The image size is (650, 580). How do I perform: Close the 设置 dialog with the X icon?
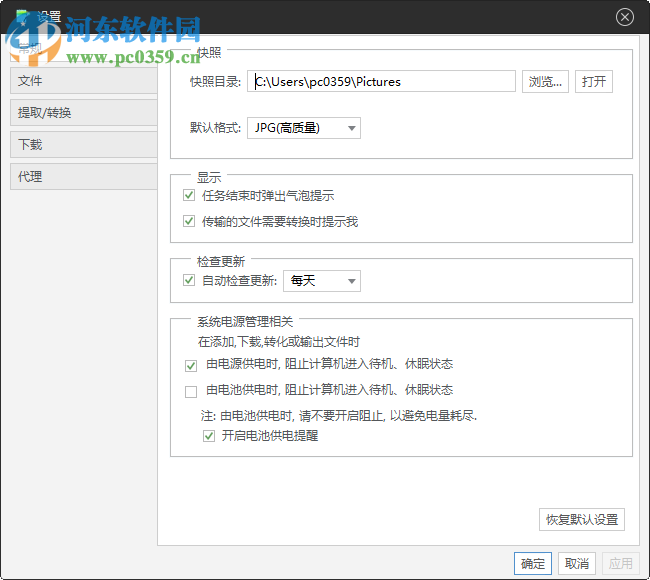coord(624,17)
